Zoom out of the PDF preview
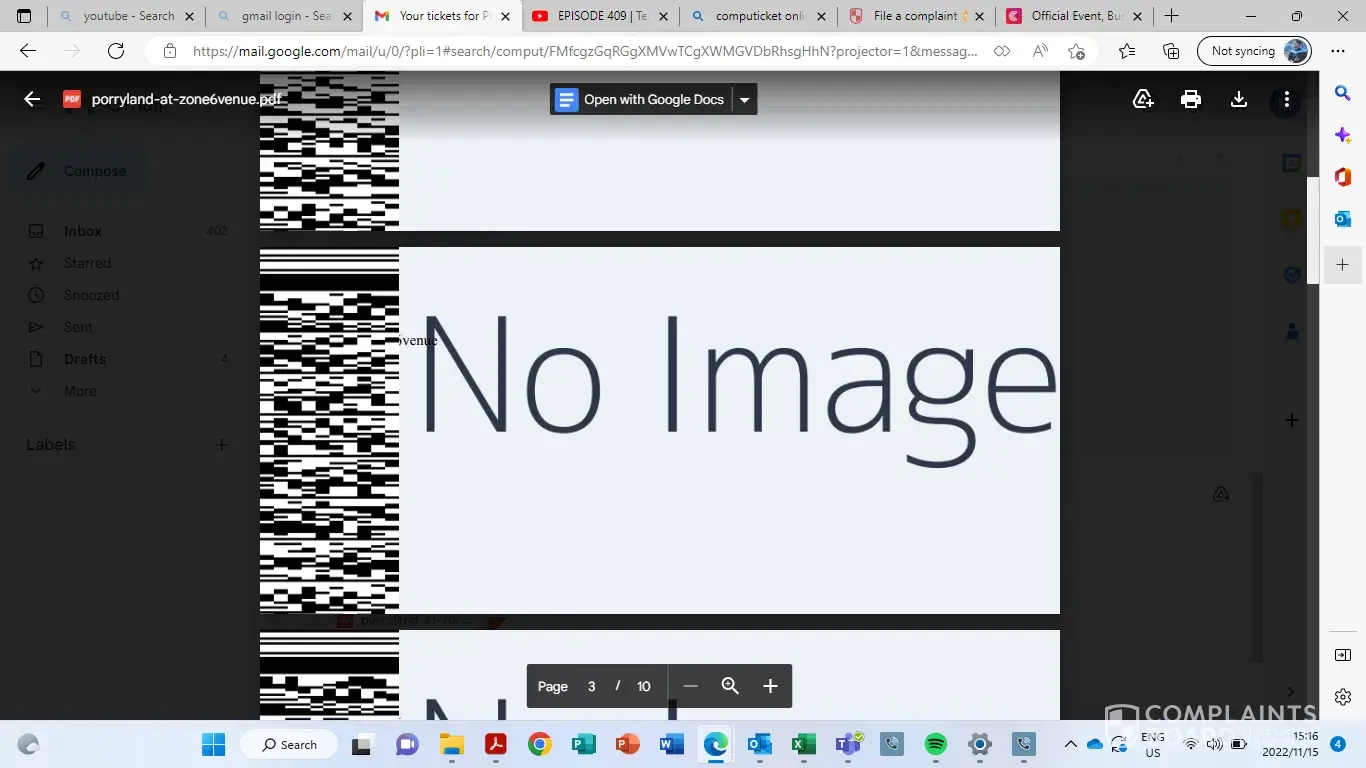This screenshot has height=768, width=1366. 690,686
